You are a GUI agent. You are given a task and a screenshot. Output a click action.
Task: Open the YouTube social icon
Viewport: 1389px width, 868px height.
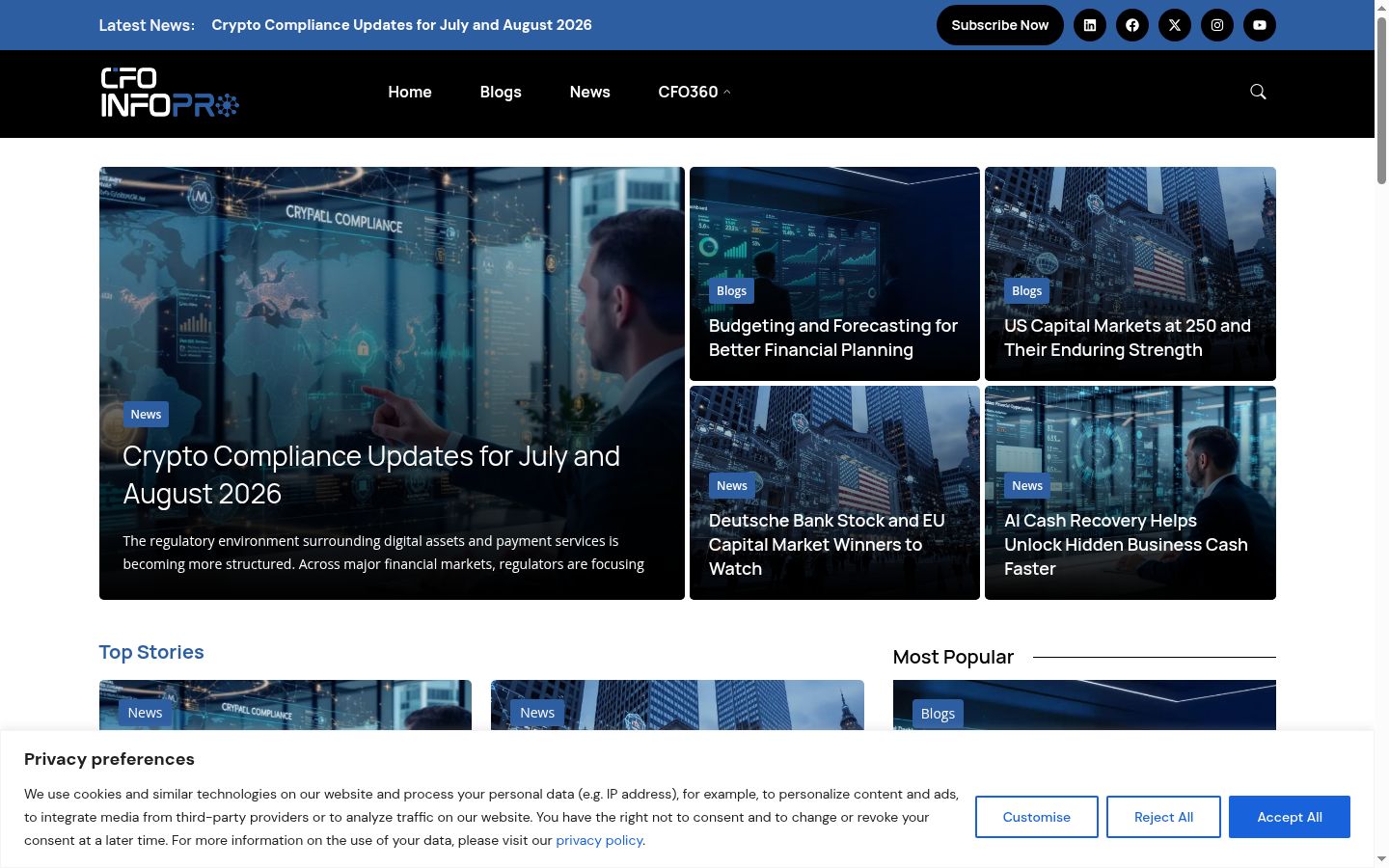tap(1260, 25)
